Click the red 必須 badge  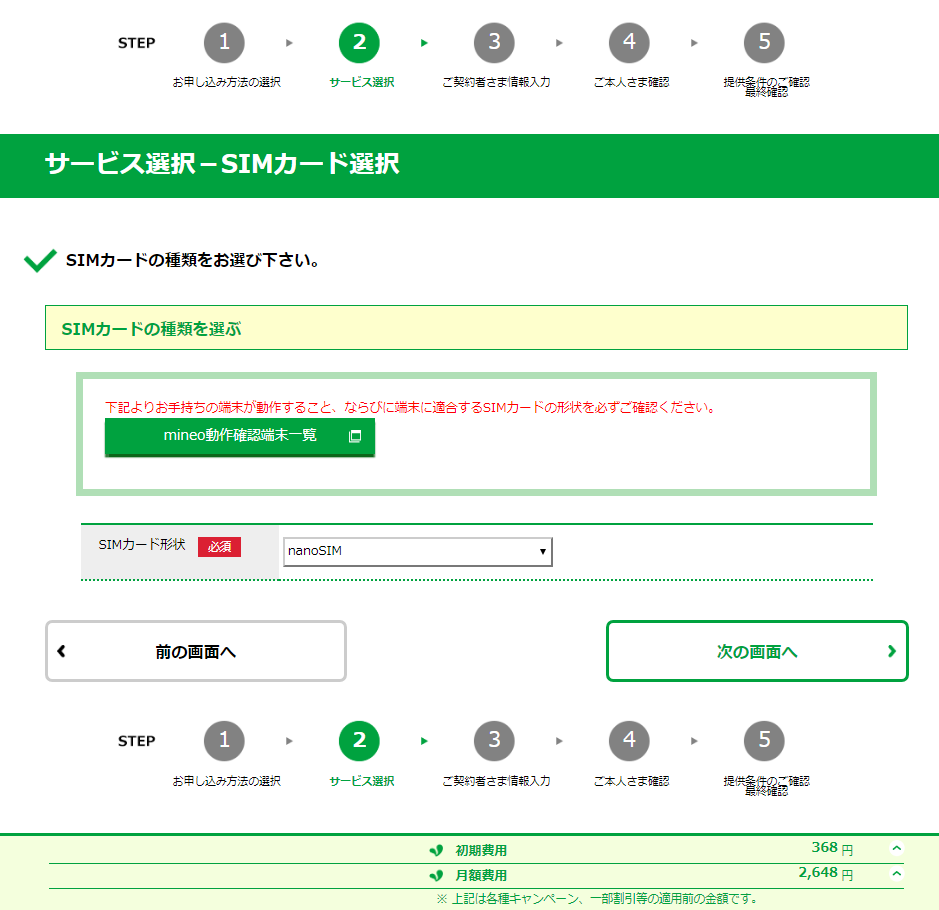point(219,547)
